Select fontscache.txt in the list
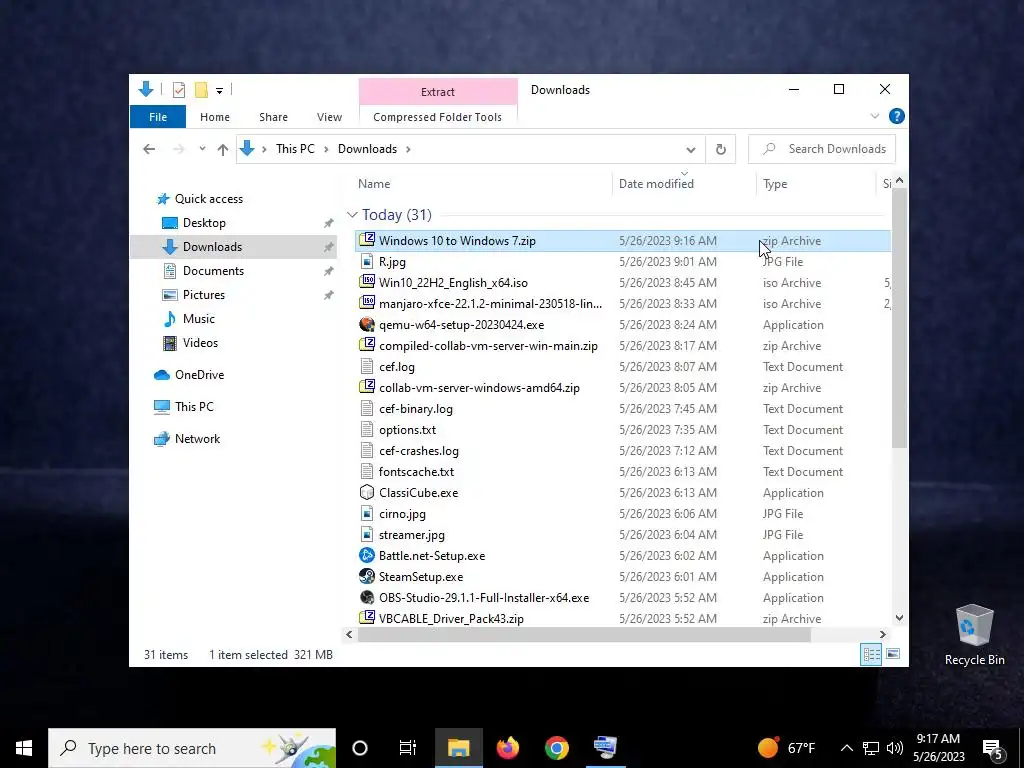 [x=416, y=472]
